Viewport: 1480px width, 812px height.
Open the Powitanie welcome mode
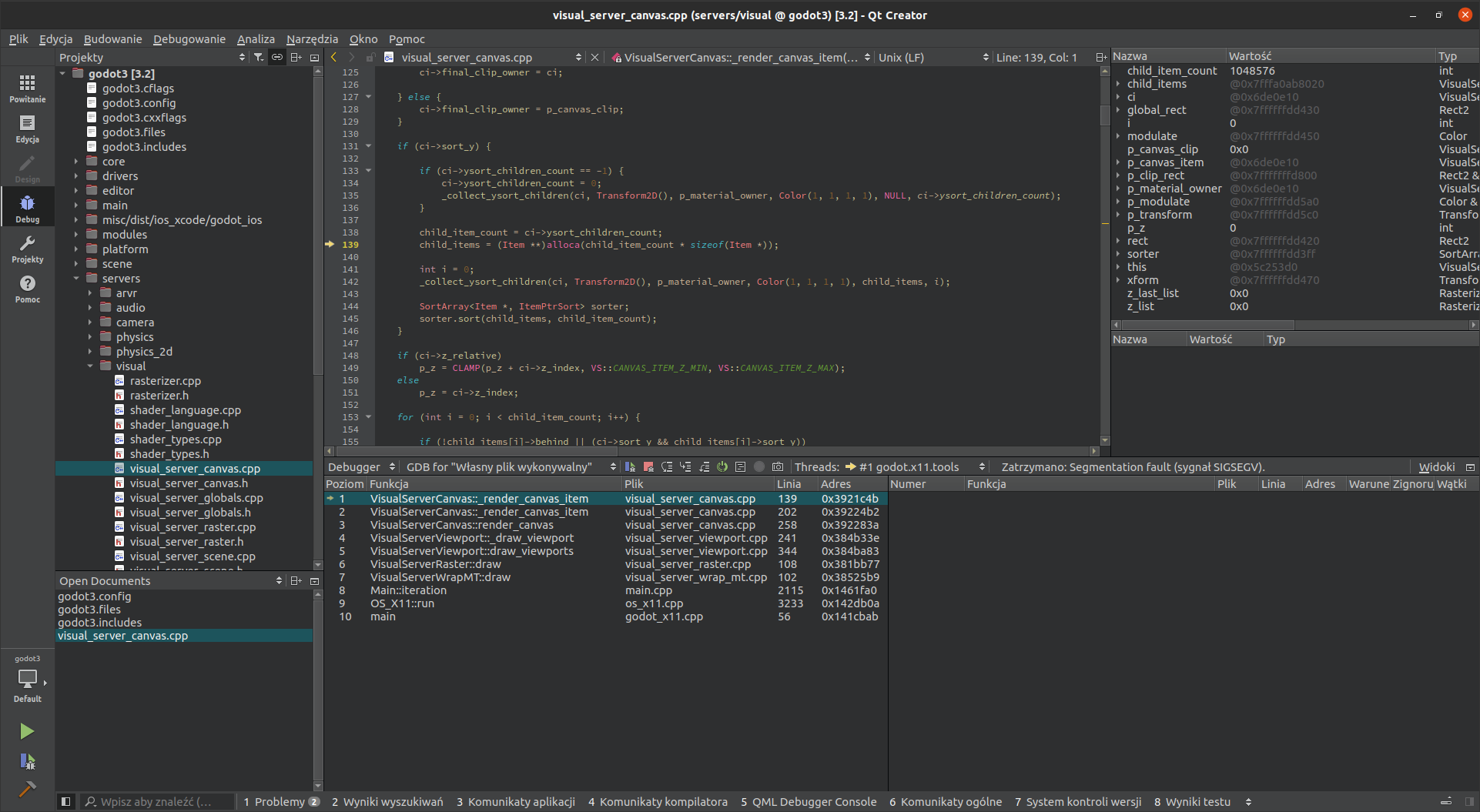(x=27, y=89)
